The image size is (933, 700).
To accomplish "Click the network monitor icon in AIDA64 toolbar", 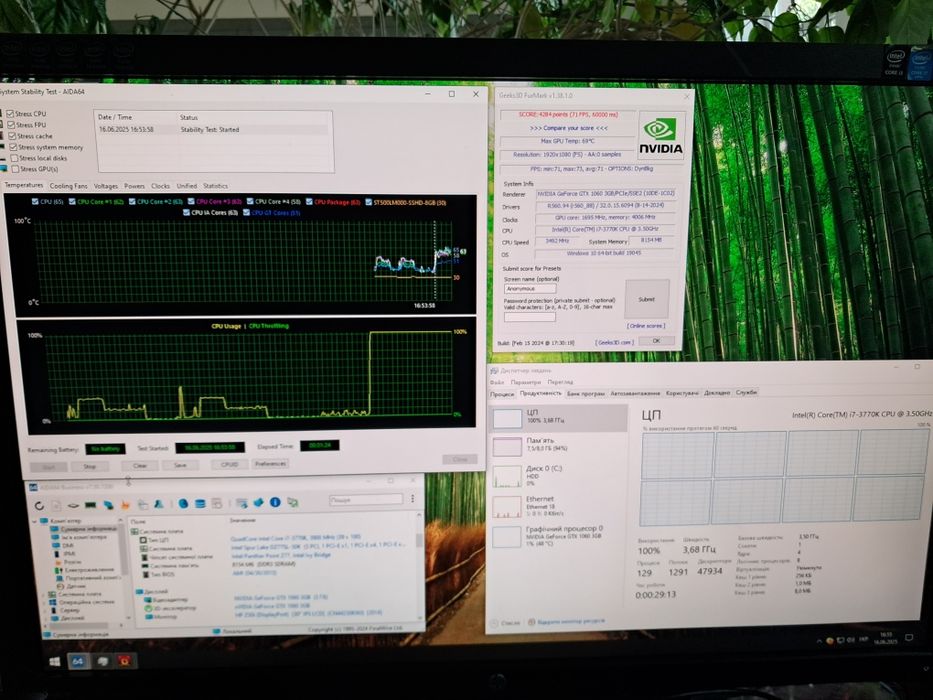I will (x=108, y=505).
